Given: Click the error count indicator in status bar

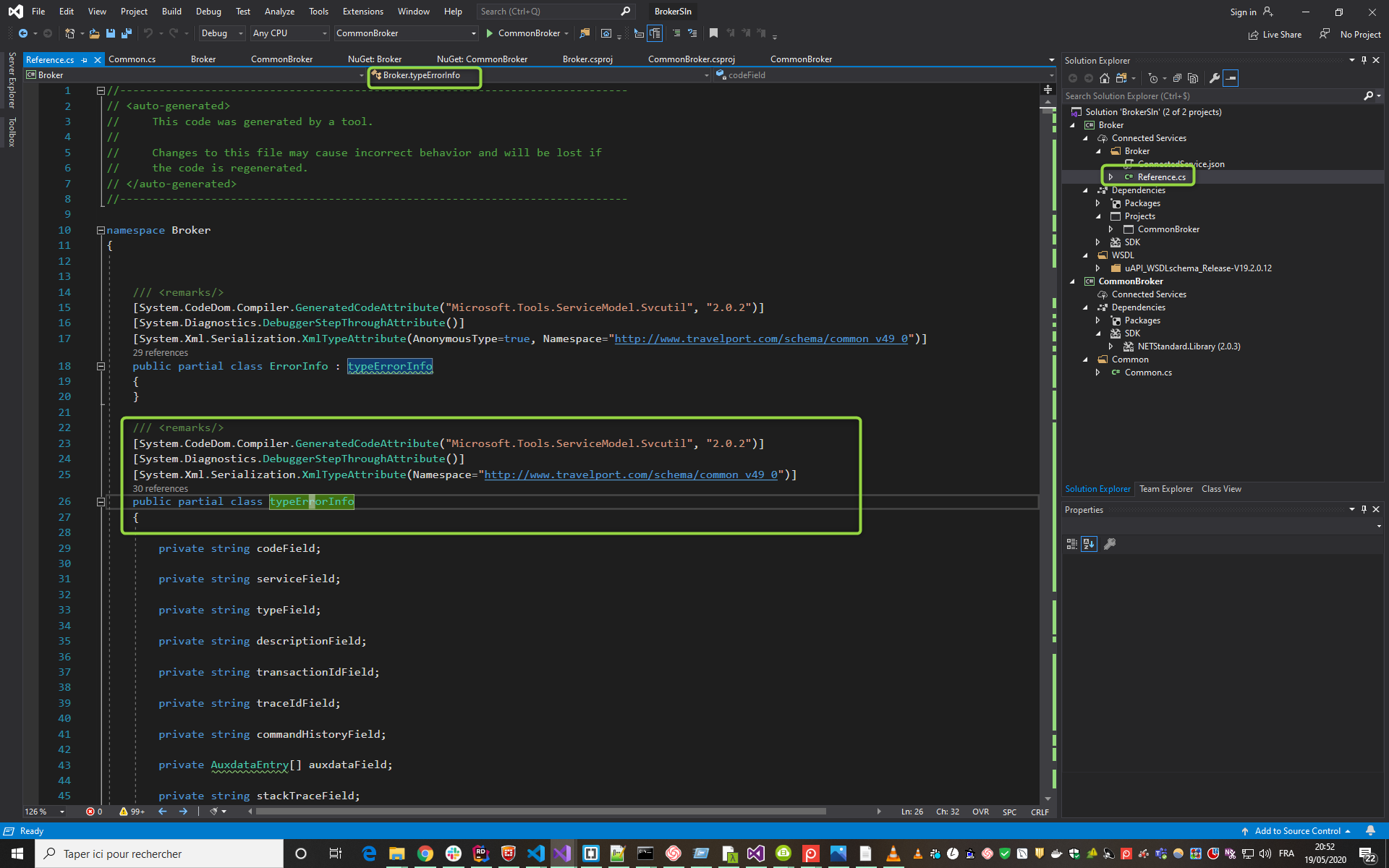Looking at the screenshot, I should click(93, 812).
